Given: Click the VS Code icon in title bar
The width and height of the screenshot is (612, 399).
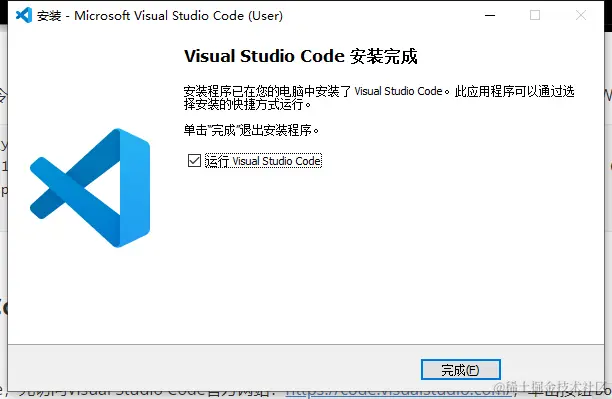Looking at the screenshot, I should coord(24,15).
